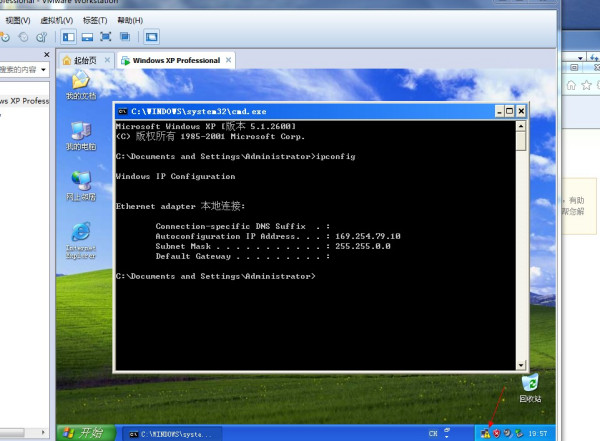Image resolution: width=600 pixels, height=441 pixels.
Task: Click the library horizontal scrollbar right arrow
Action: (x=43, y=432)
